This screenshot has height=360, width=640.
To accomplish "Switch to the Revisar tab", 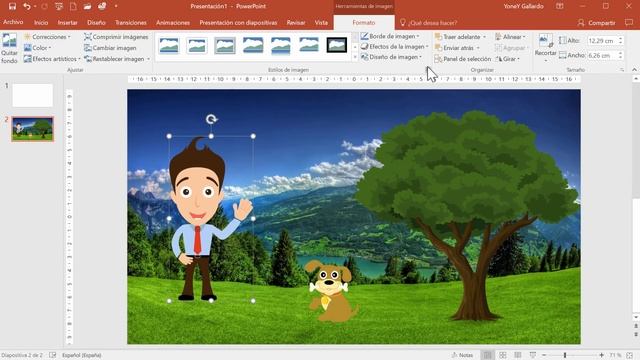I will point(296,22).
